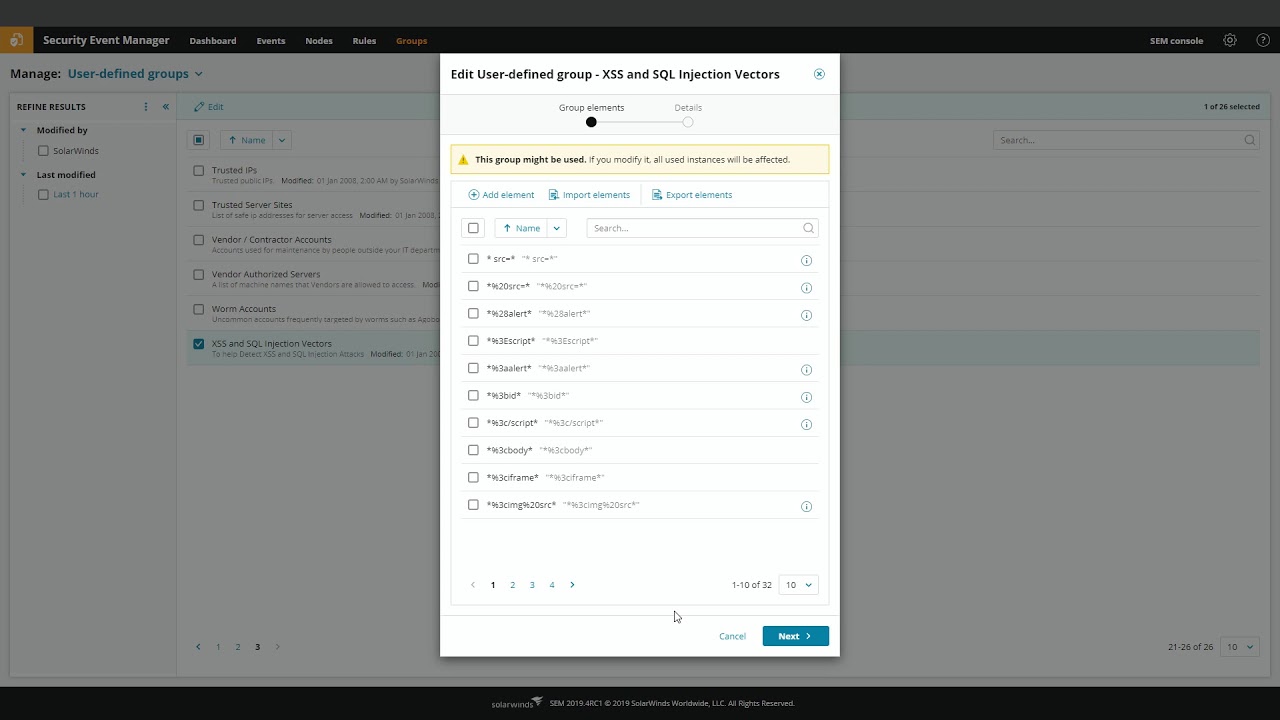The height and width of the screenshot is (720, 1280).
Task: Check the *%3ciframe* element checkbox
Action: click(x=473, y=477)
